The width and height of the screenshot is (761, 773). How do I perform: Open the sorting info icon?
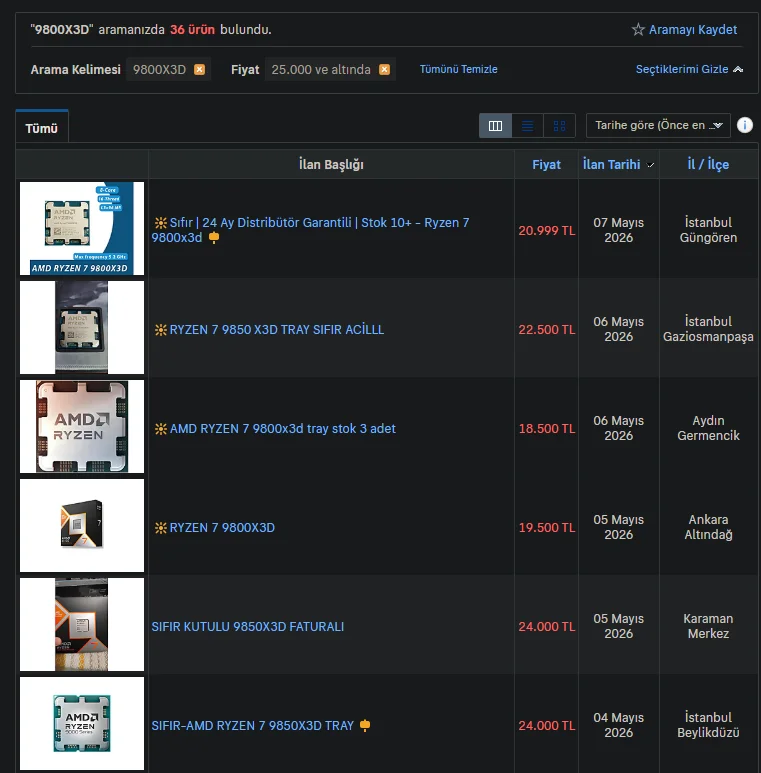(745, 125)
